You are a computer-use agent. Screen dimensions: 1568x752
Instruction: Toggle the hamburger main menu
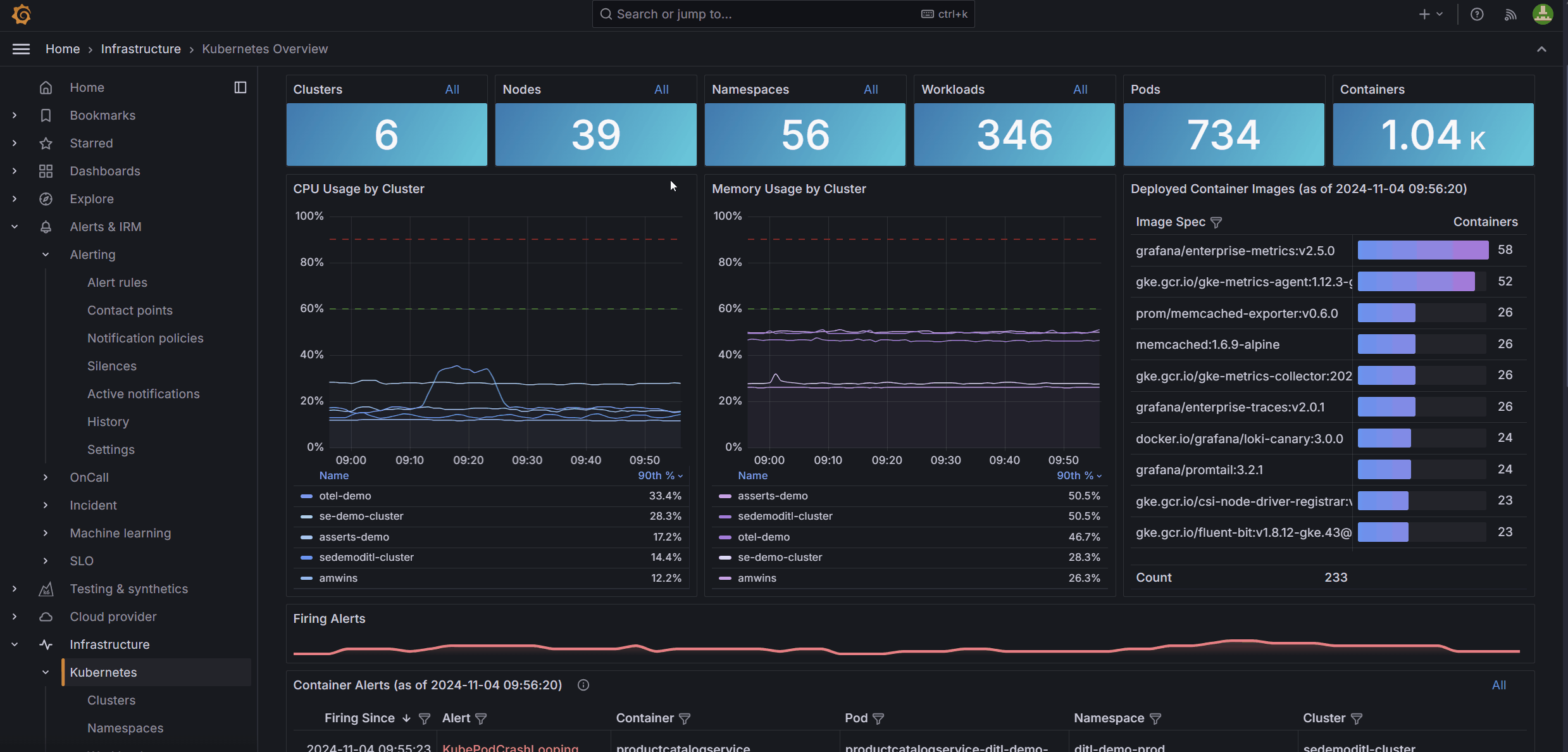click(x=21, y=49)
